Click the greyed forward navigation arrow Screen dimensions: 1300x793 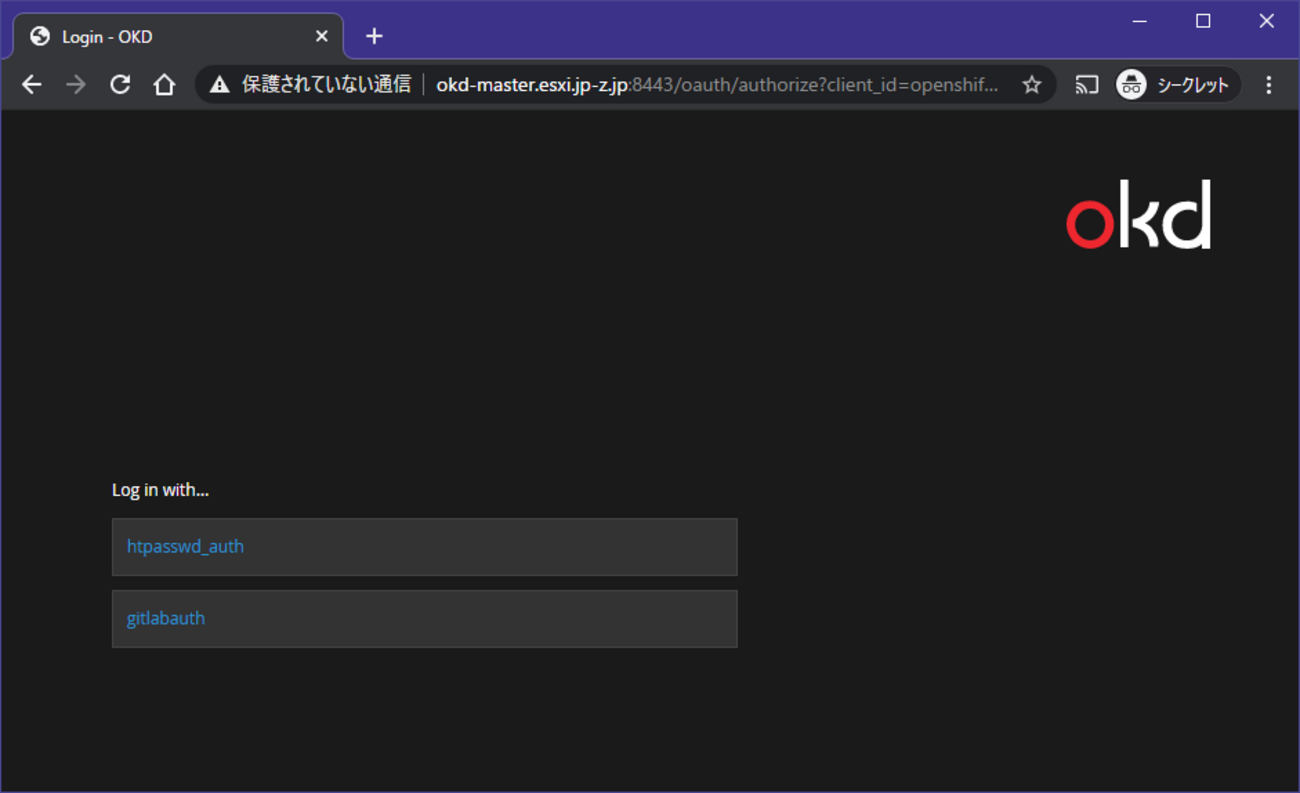pos(76,85)
